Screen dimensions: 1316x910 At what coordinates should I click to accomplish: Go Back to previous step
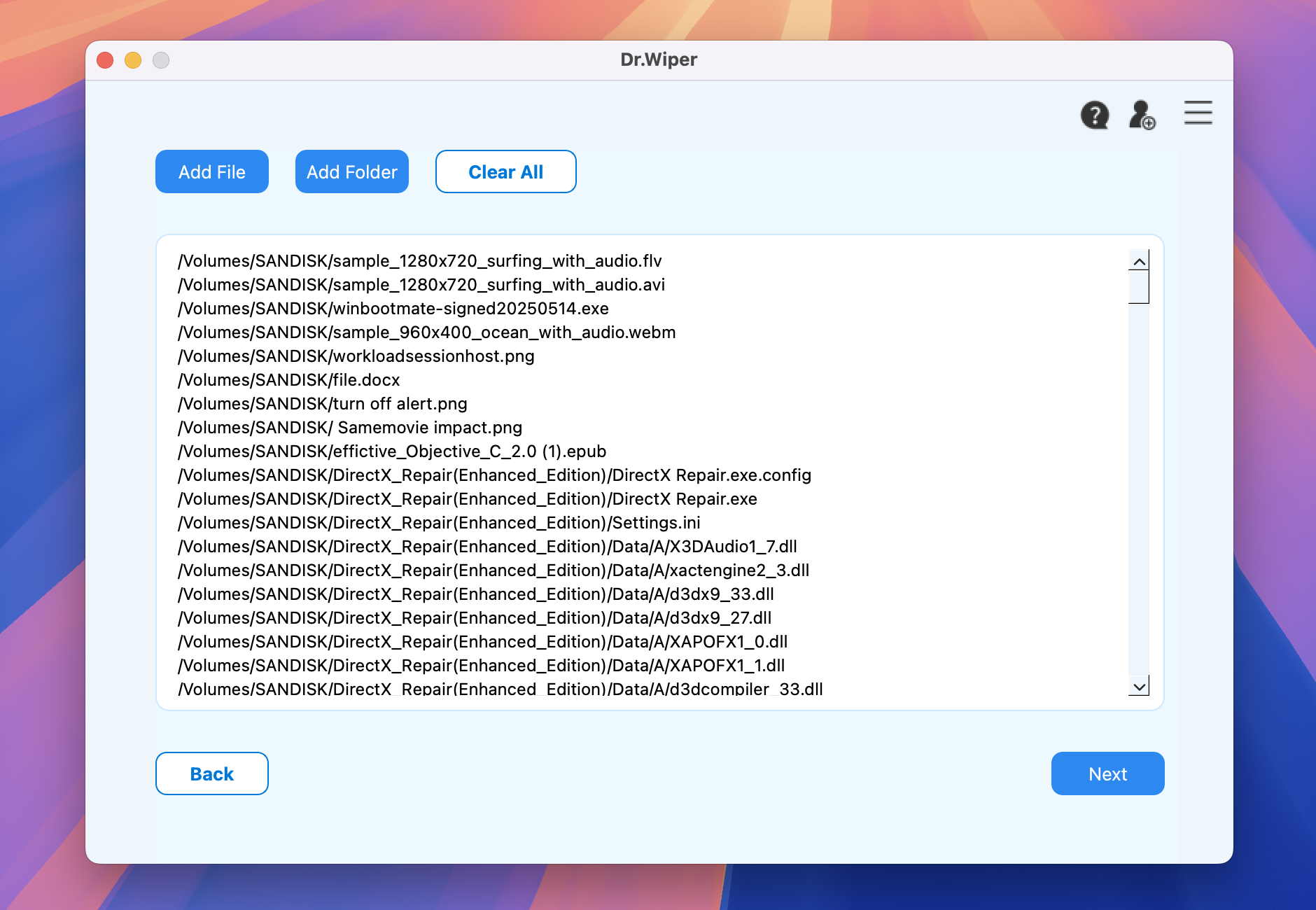click(212, 773)
